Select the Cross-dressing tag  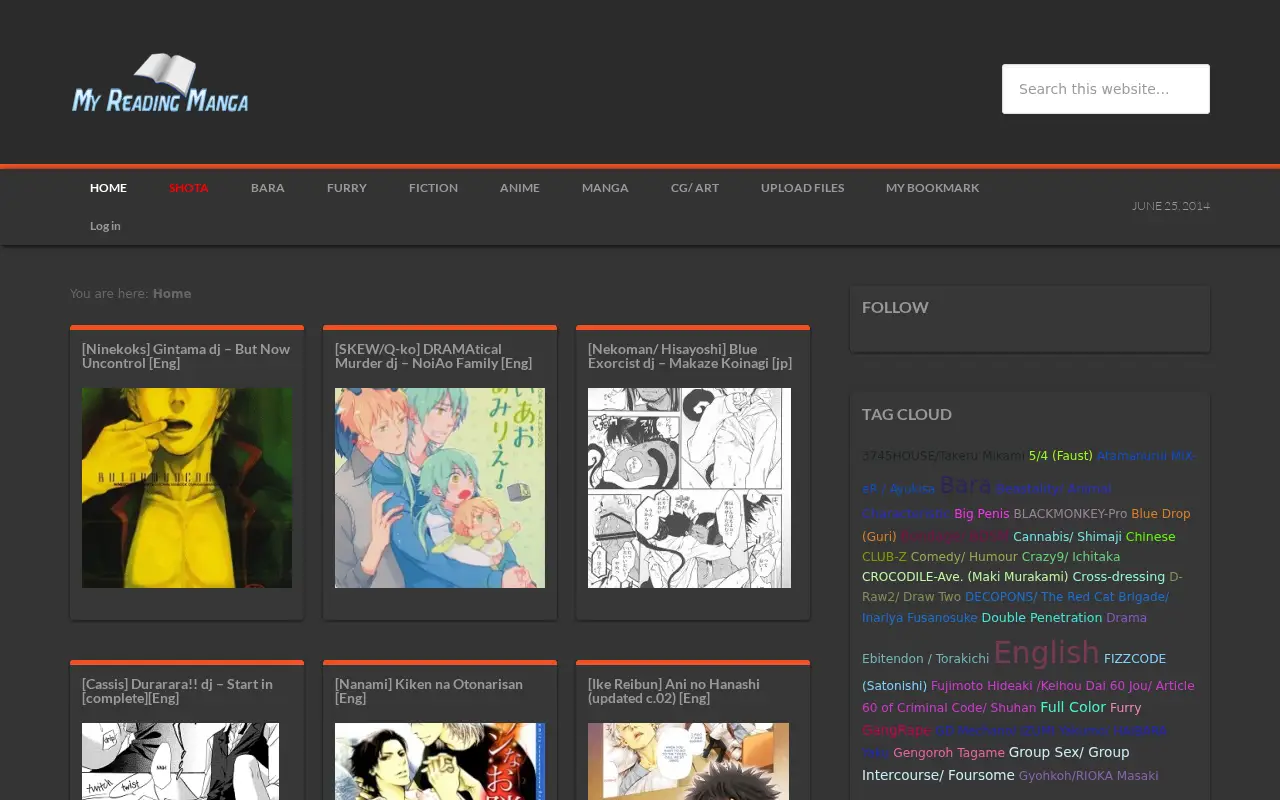pos(1119,577)
